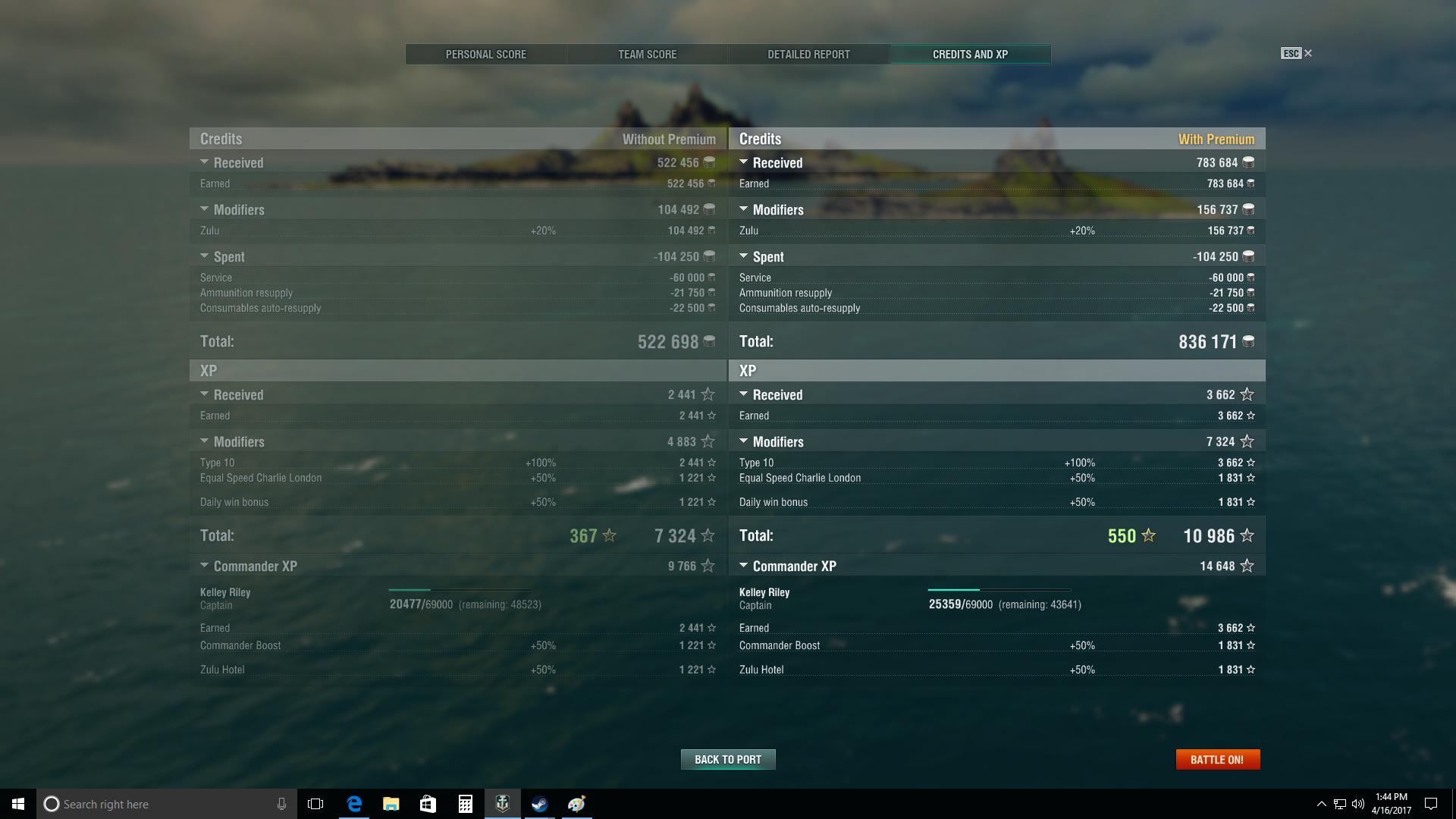Collapse Modifiers under Without Premium XP
Viewport: 1456px width, 819px height.
coord(204,441)
